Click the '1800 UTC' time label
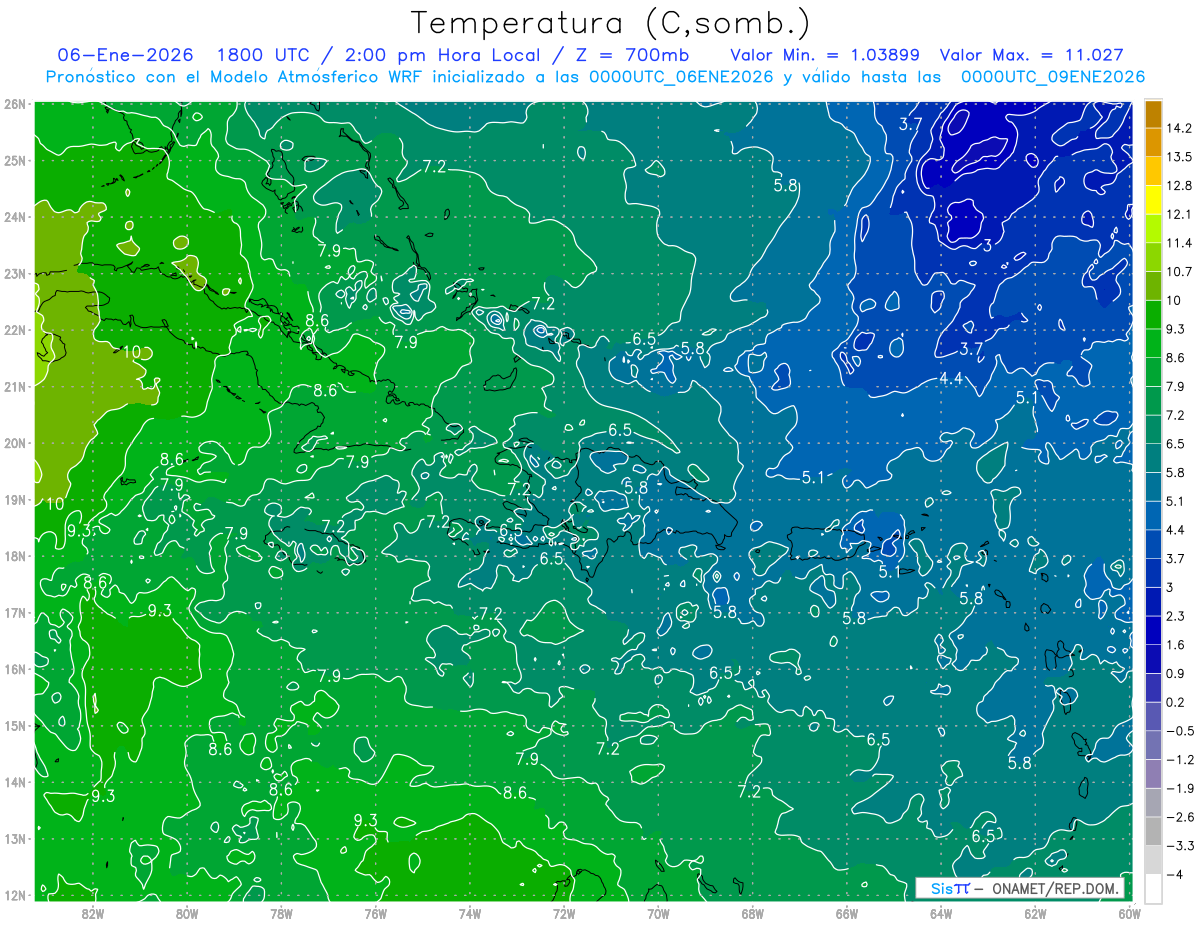The image size is (1200, 927). pos(263,55)
